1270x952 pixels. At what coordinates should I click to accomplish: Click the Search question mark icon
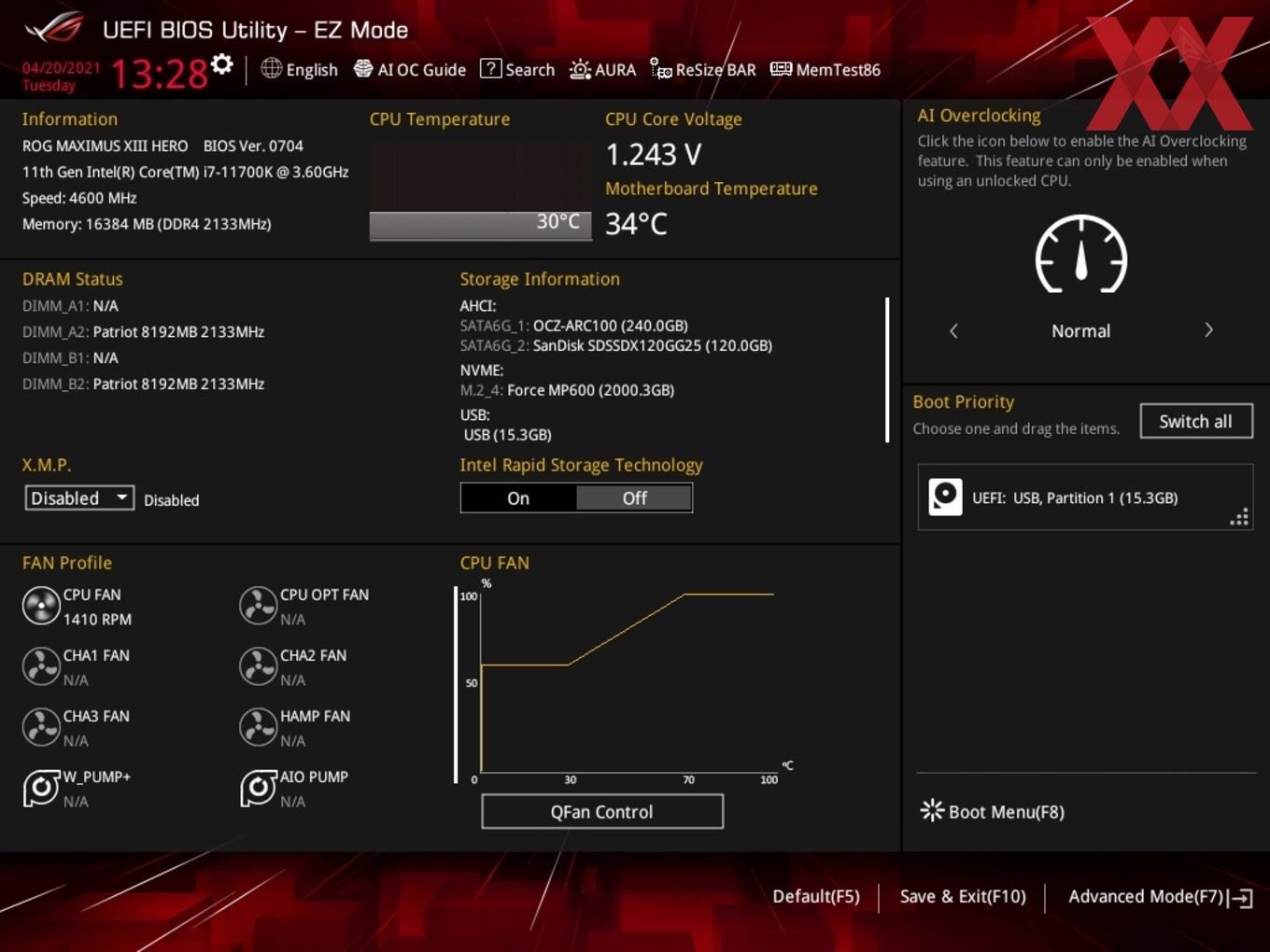pyautogui.click(x=490, y=68)
